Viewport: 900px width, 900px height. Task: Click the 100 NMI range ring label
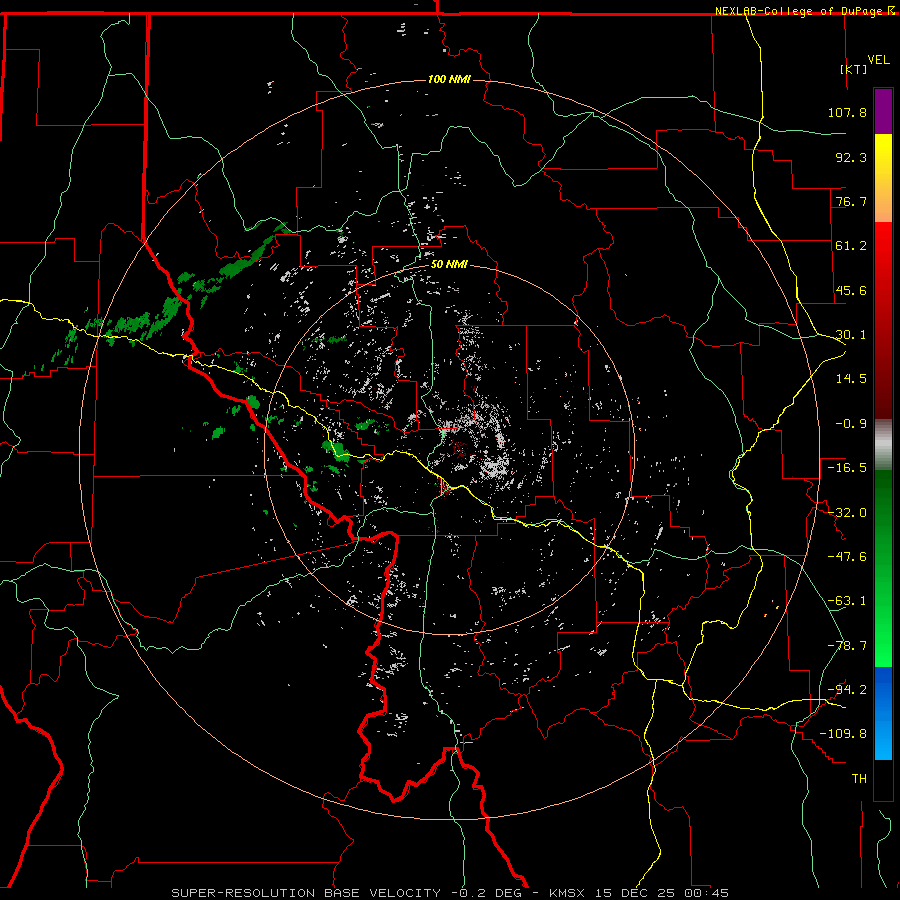tap(449, 79)
